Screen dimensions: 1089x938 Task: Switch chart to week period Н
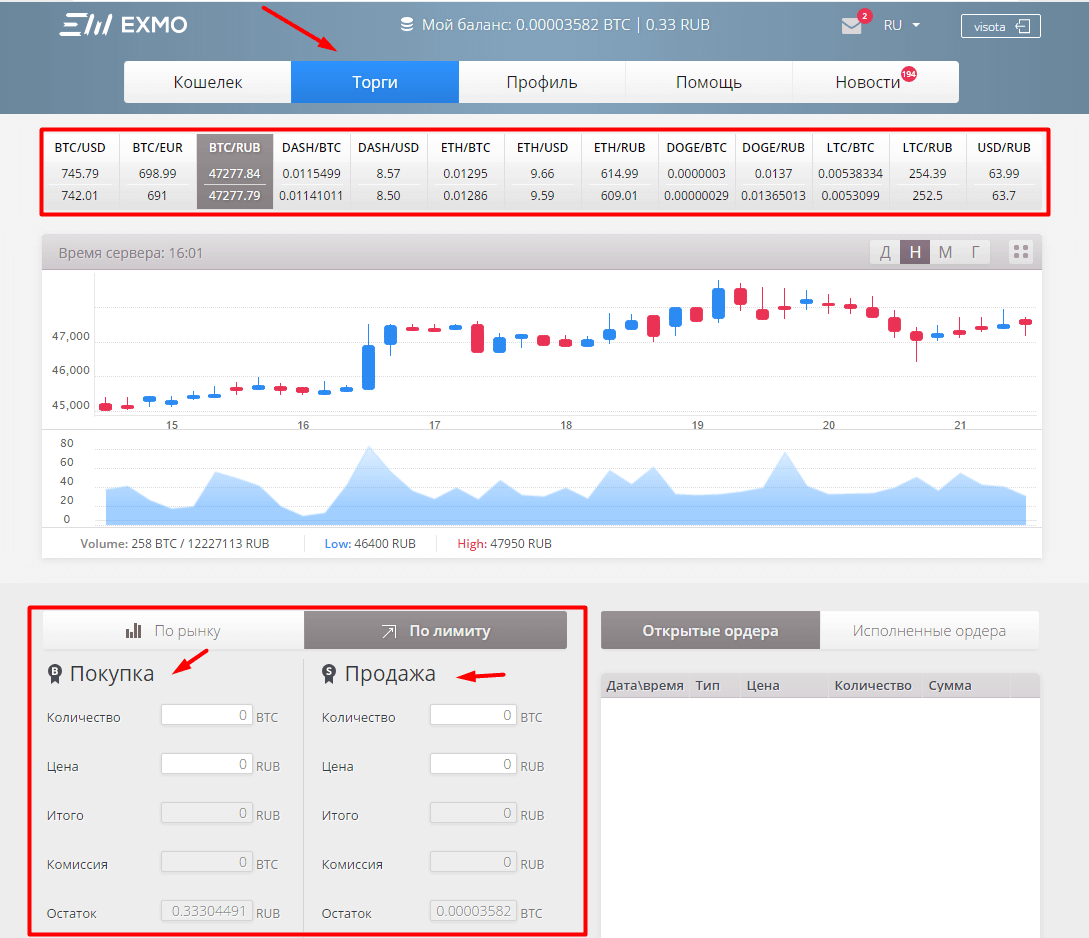915,252
